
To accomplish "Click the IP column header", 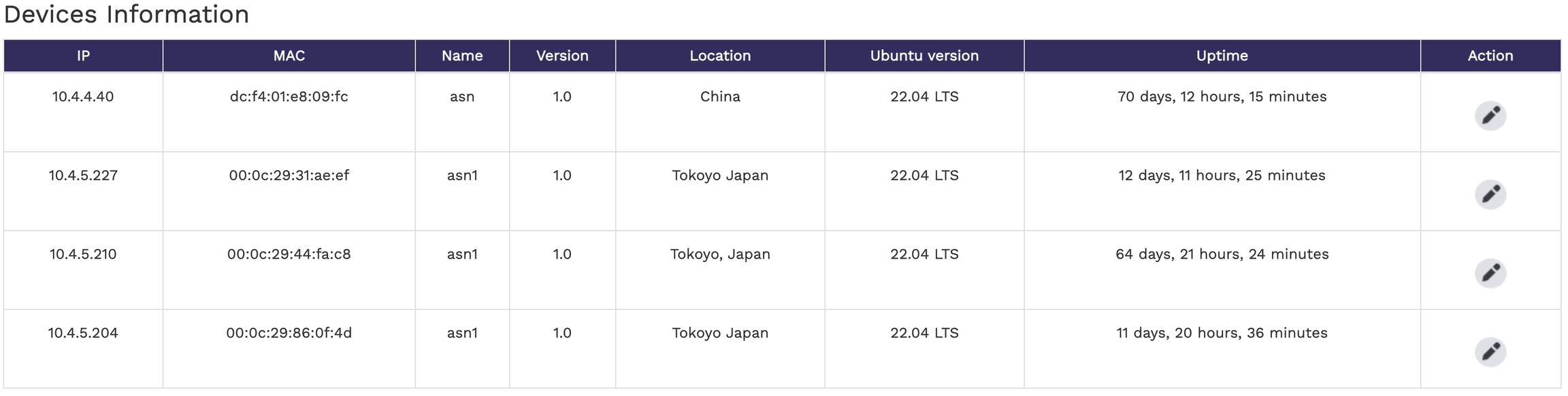I will (83, 56).
